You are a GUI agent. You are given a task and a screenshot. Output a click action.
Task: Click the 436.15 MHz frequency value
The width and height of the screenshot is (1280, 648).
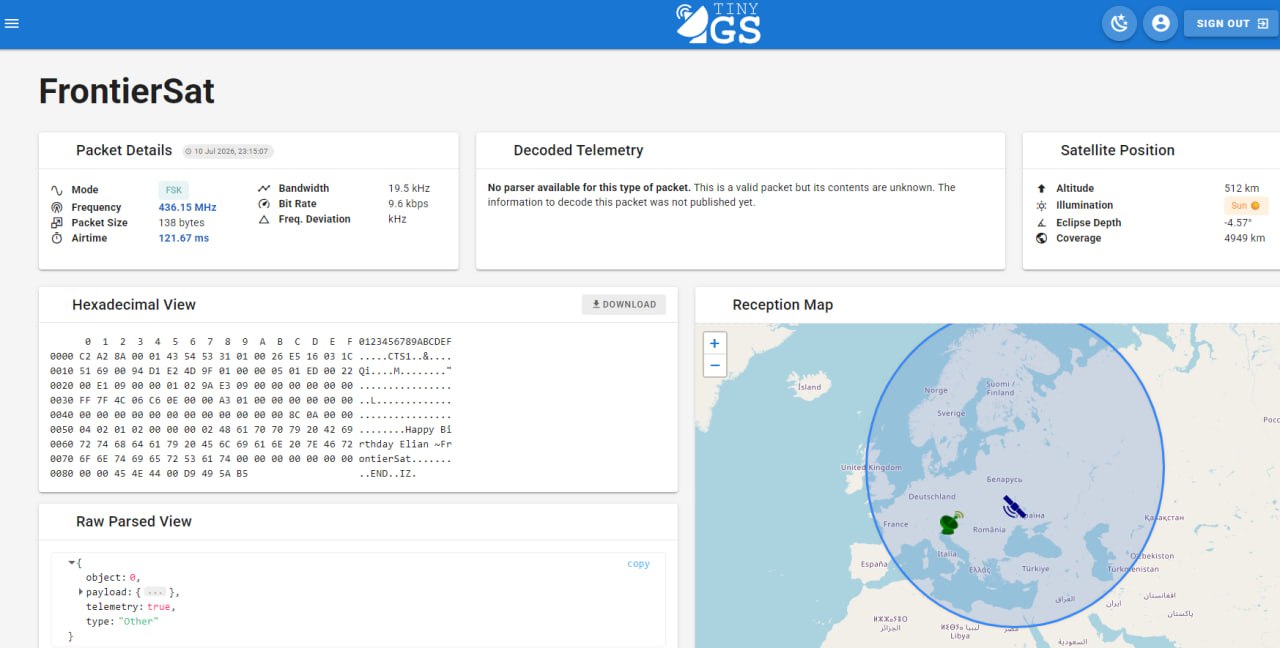point(187,207)
